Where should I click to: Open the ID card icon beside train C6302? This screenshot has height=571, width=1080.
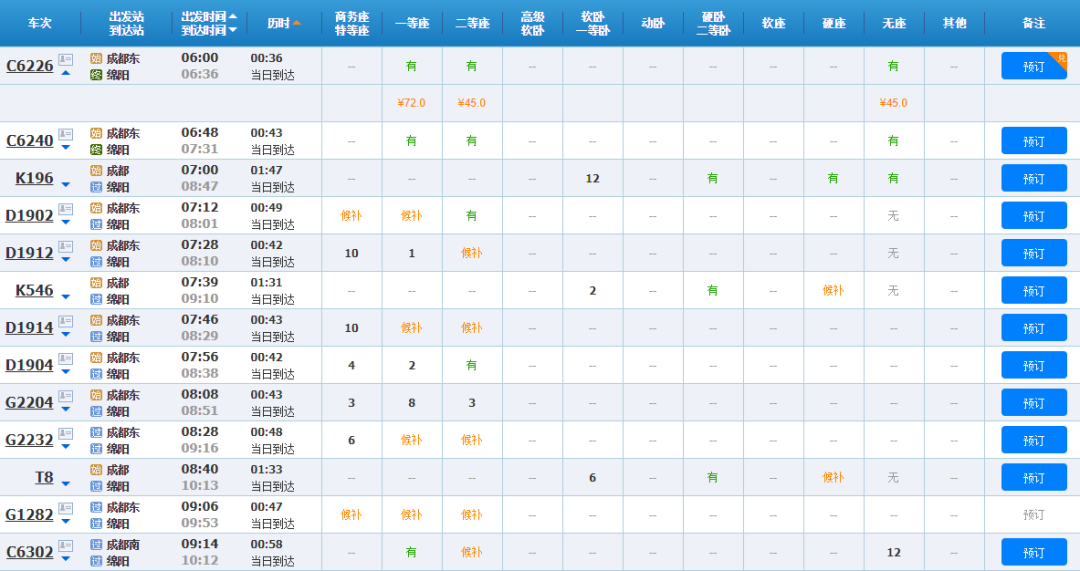click(x=65, y=546)
